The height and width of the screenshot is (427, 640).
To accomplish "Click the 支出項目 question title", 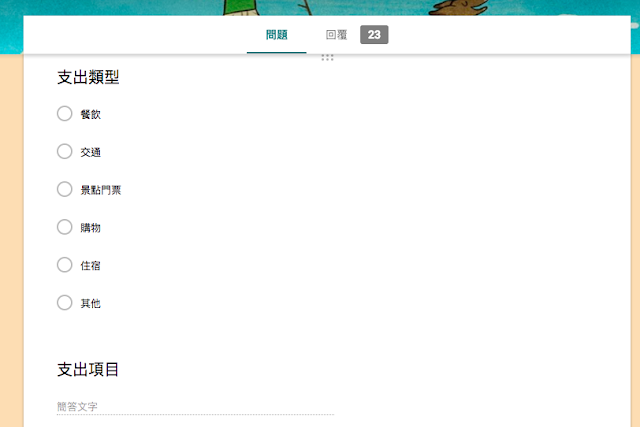I will pyautogui.click(x=88, y=369).
